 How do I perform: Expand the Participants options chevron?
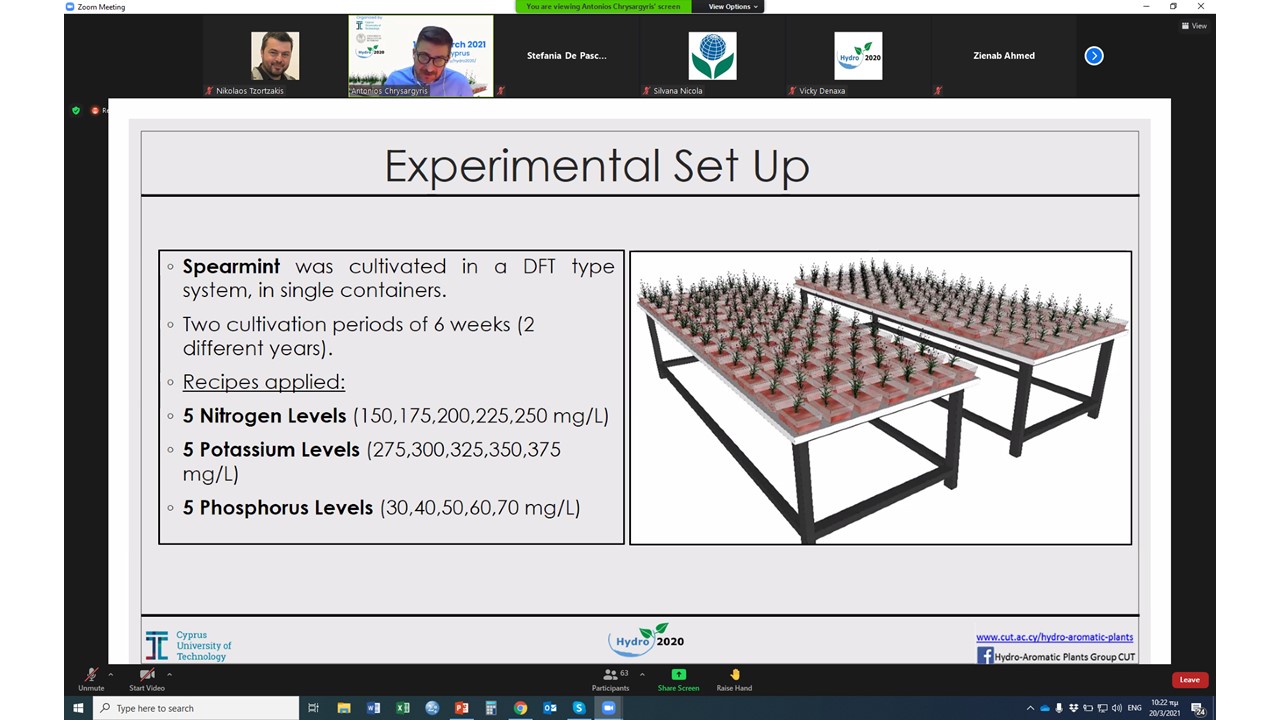click(x=642, y=674)
